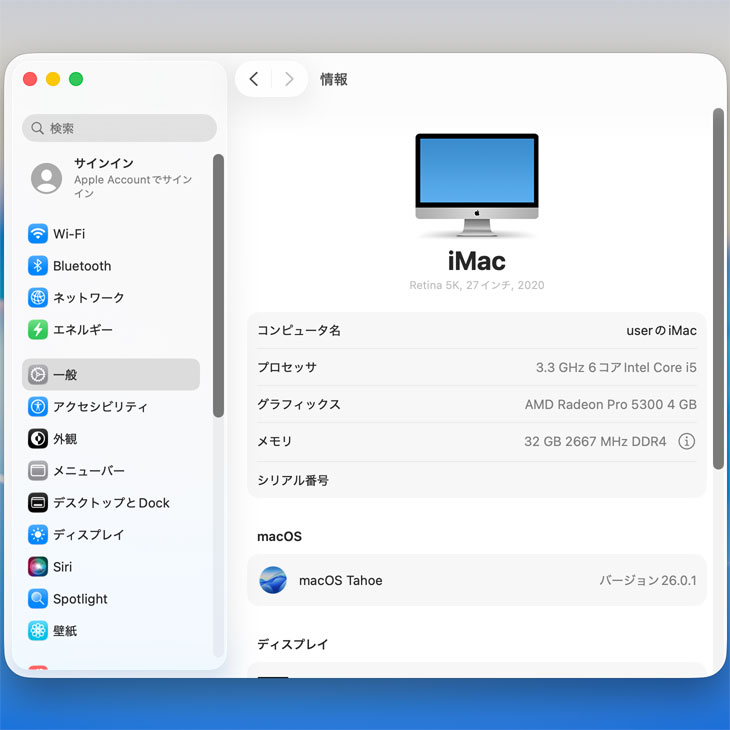
Task: Show memory details info button
Action: 686,441
